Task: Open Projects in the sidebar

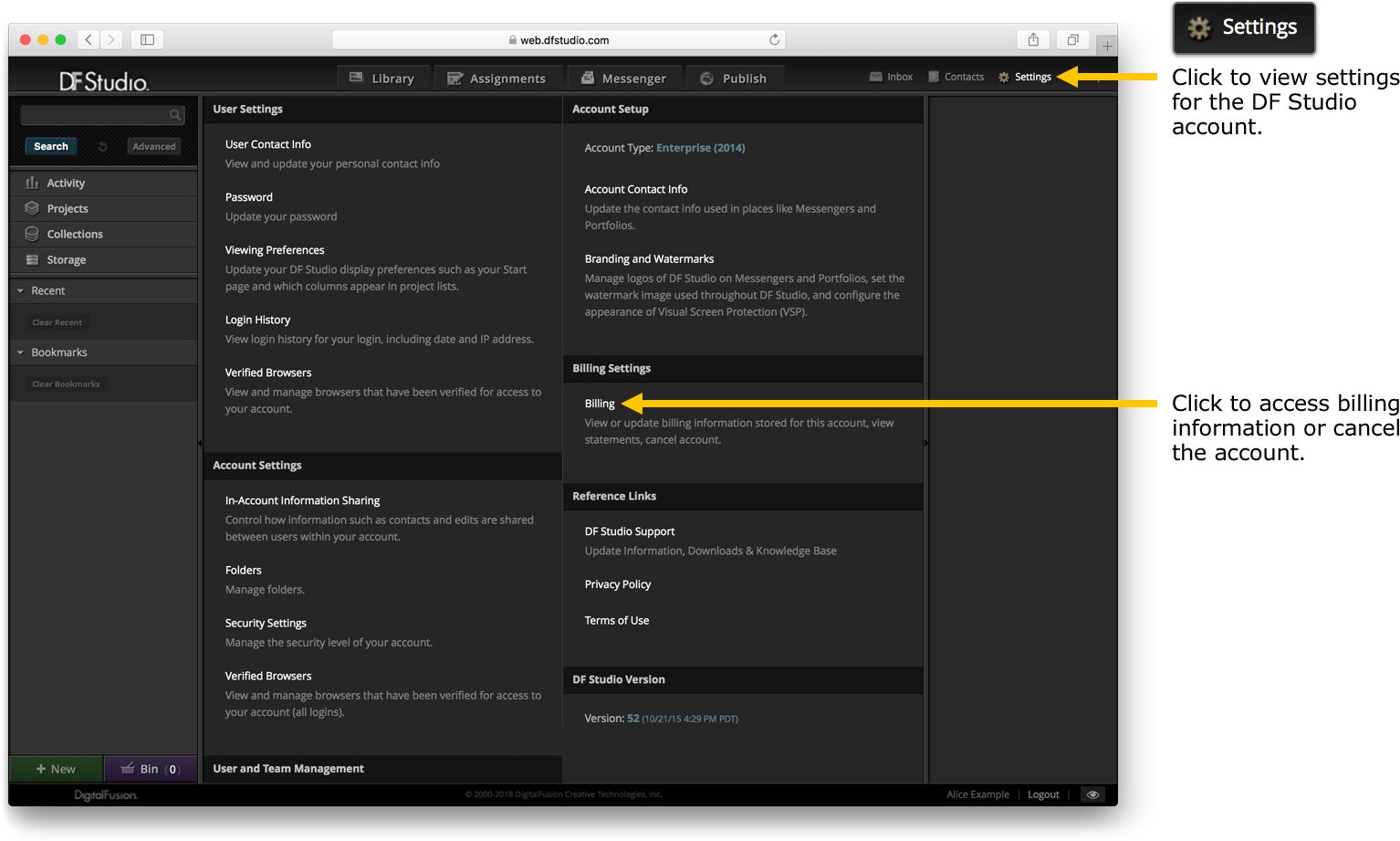Action: click(103, 208)
